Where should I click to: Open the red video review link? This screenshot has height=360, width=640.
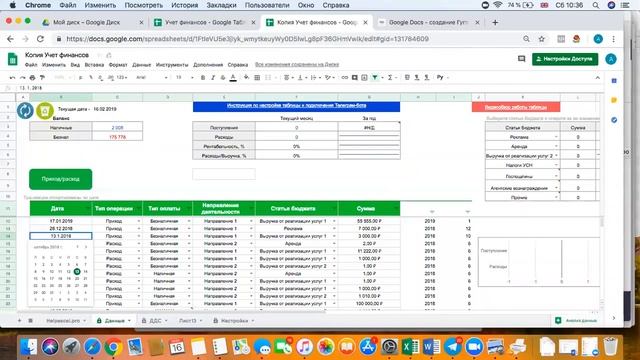click(516, 107)
